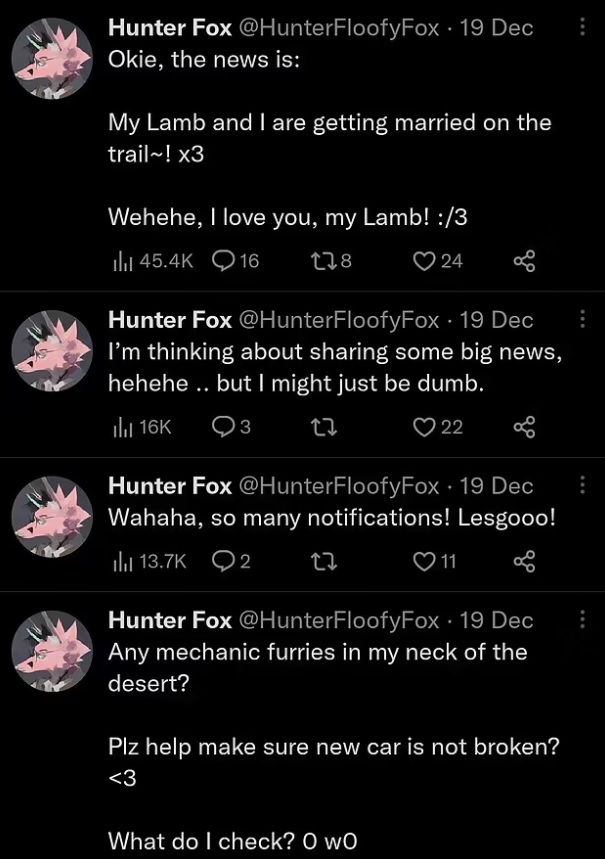The height and width of the screenshot is (859, 605).
Task: Open more options on "big news" tweet
Action: pos(583,319)
